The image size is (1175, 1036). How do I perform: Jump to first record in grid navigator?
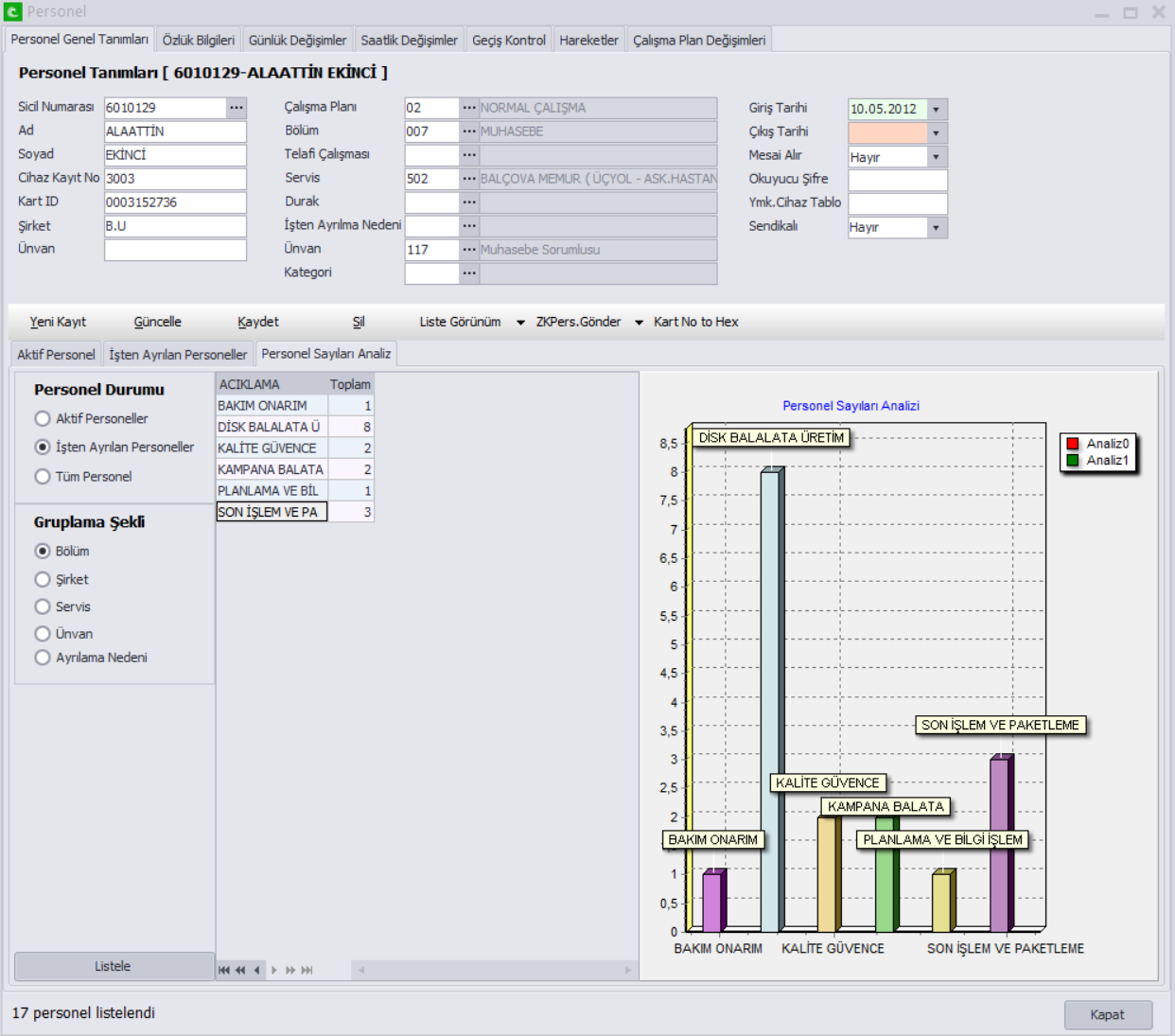pyautogui.click(x=224, y=970)
